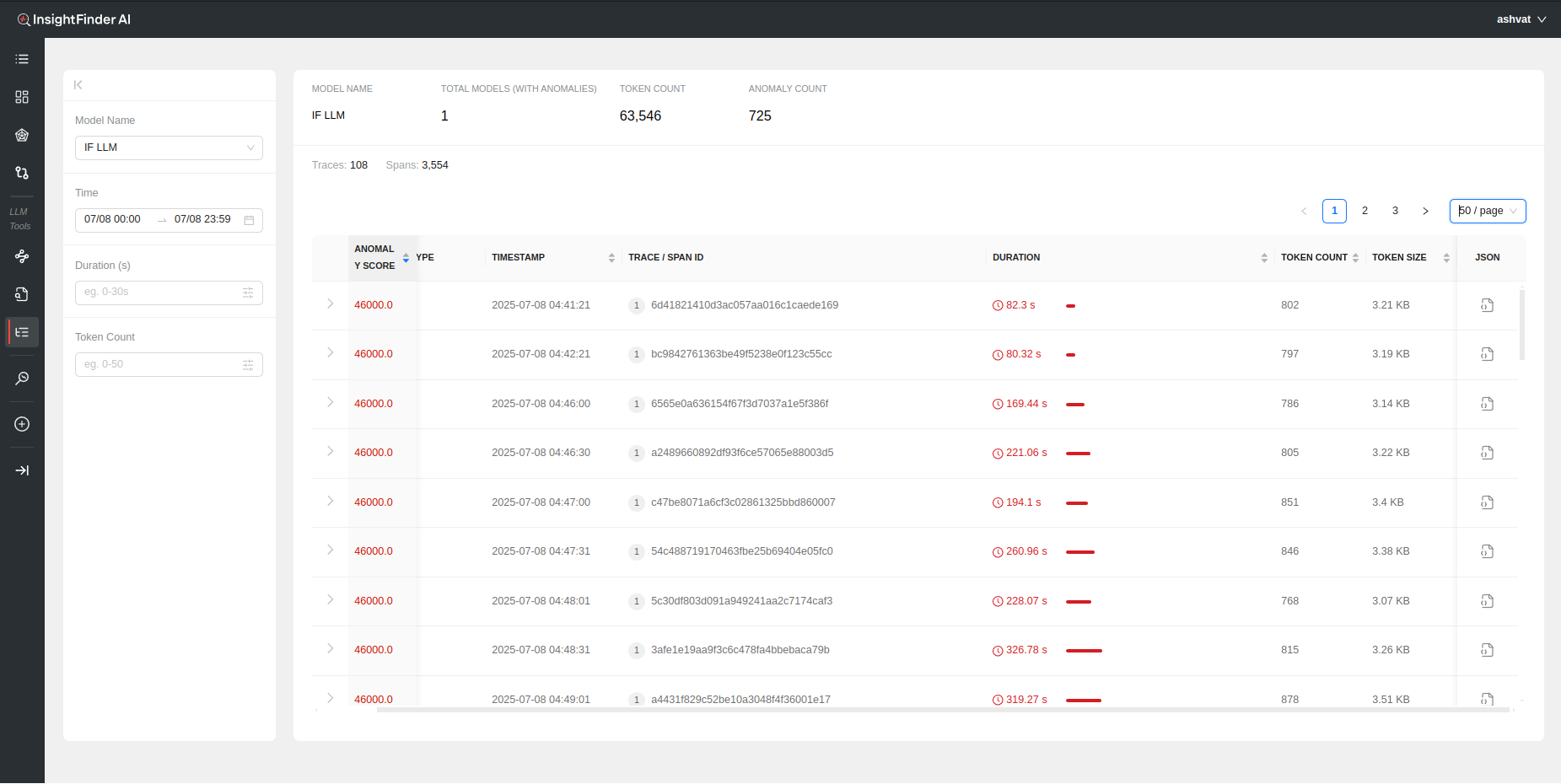Open the 50 / page size dropdown

[x=1487, y=211]
